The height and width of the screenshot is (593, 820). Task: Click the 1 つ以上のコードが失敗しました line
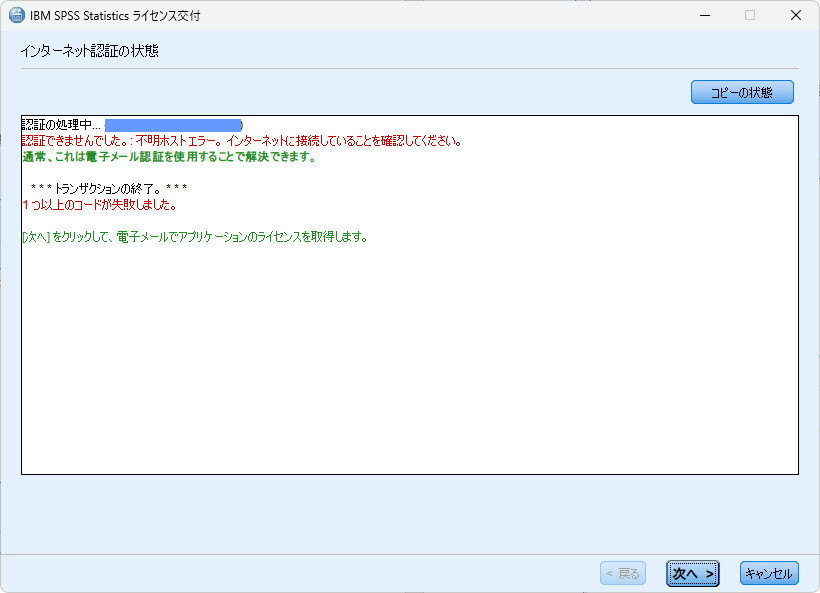pyautogui.click(x=99, y=204)
